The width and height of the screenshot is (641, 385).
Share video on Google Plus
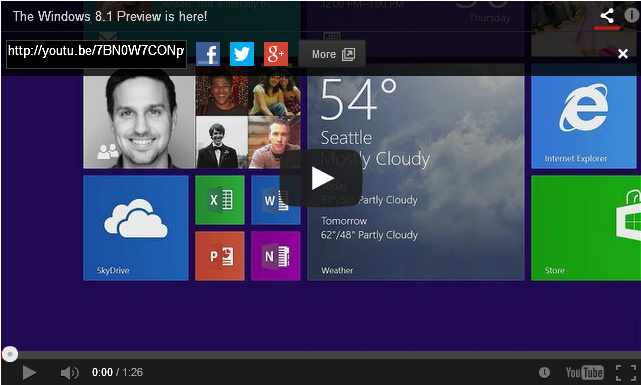pos(276,54)
